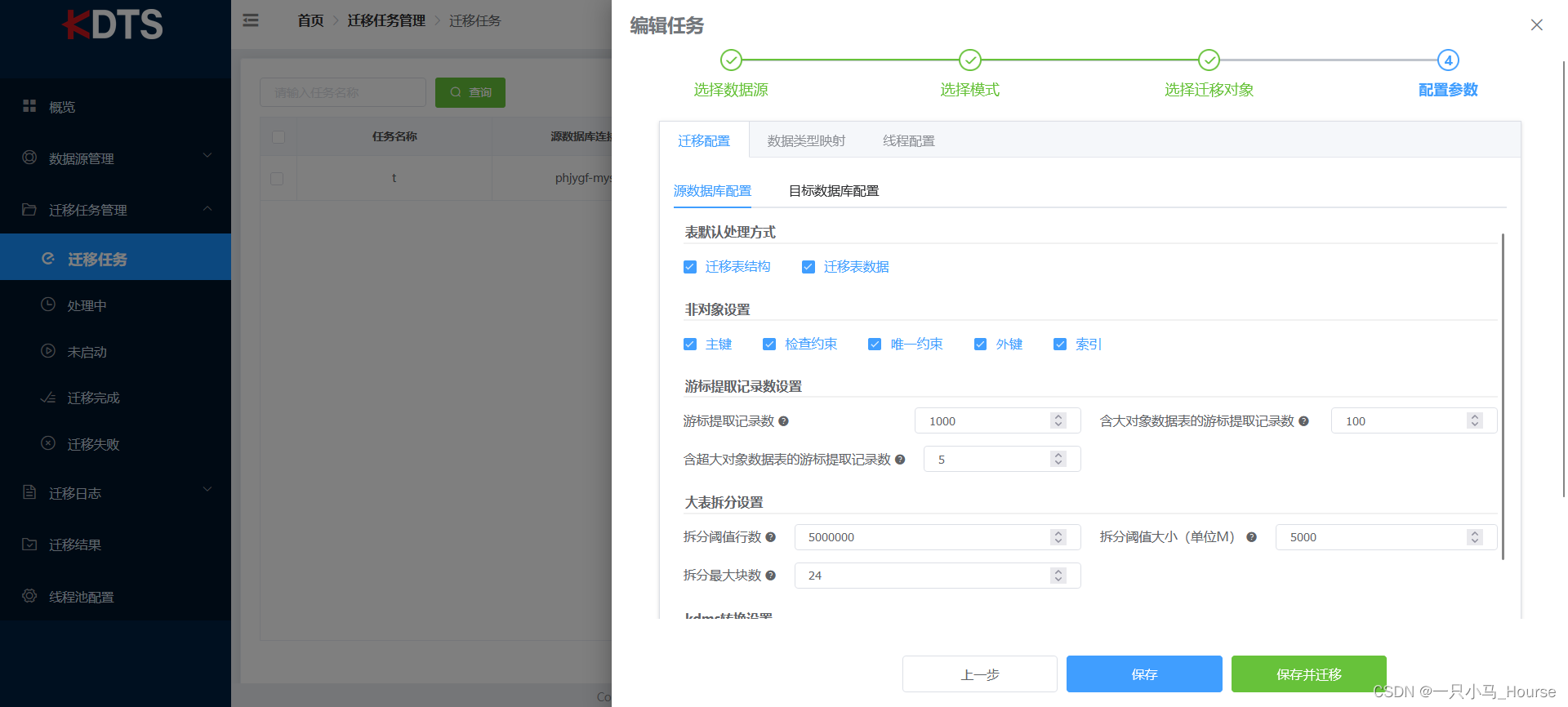The image size is (1568, 707).
Task: Click 数据源管理 sidebar icon
Action: click(29, 158)
